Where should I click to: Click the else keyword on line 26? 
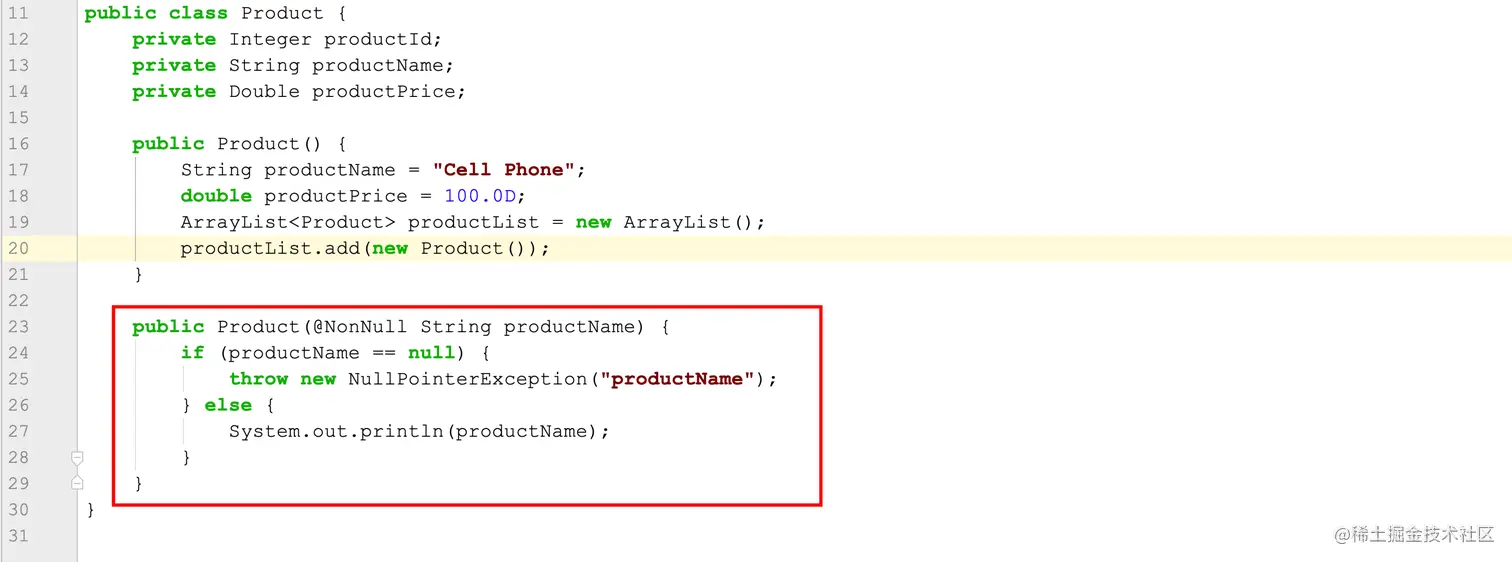pos(228,405)
